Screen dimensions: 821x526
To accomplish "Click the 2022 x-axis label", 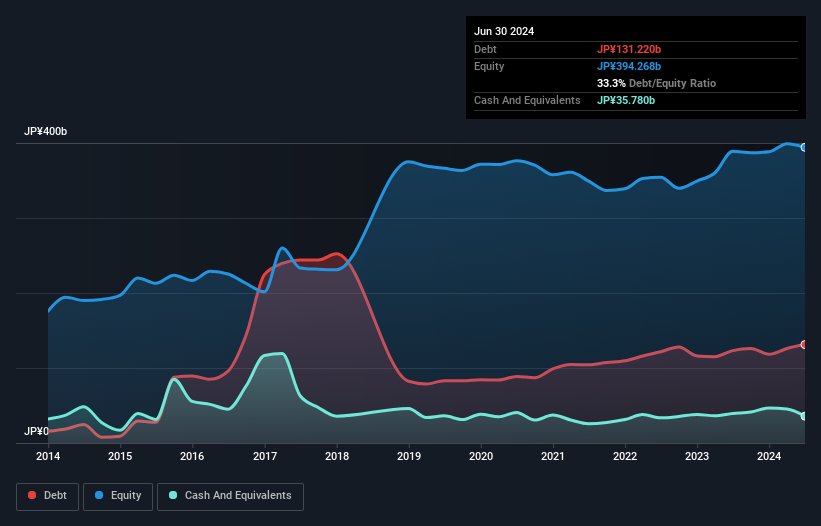I will 625,456.
